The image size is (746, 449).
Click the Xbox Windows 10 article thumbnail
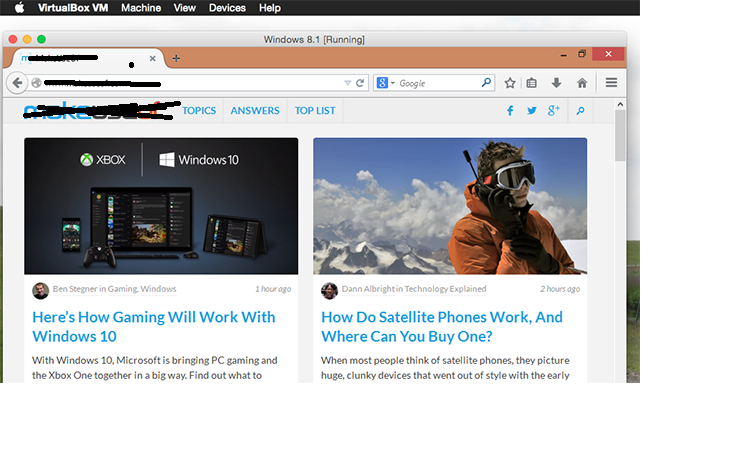[161, 205]
